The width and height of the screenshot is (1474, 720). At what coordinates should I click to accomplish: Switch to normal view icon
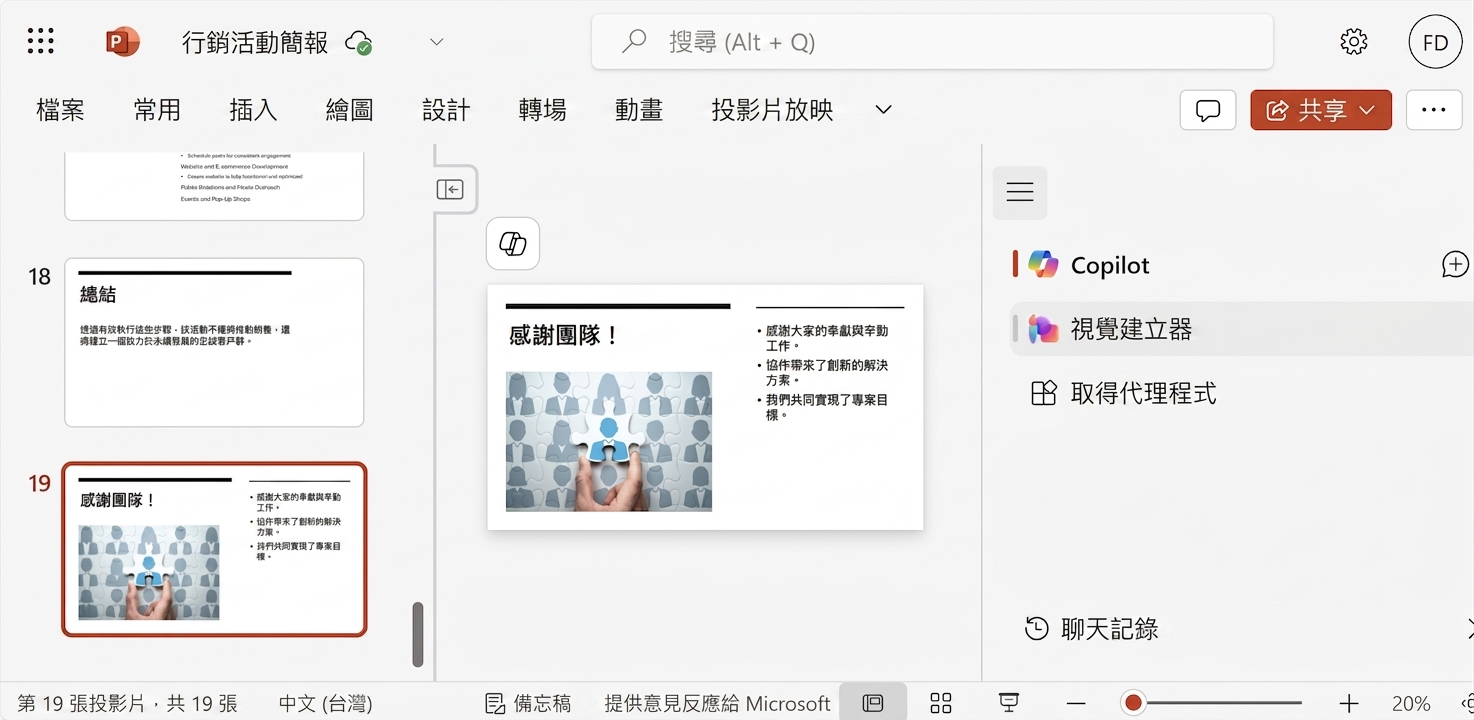point(873,703)
